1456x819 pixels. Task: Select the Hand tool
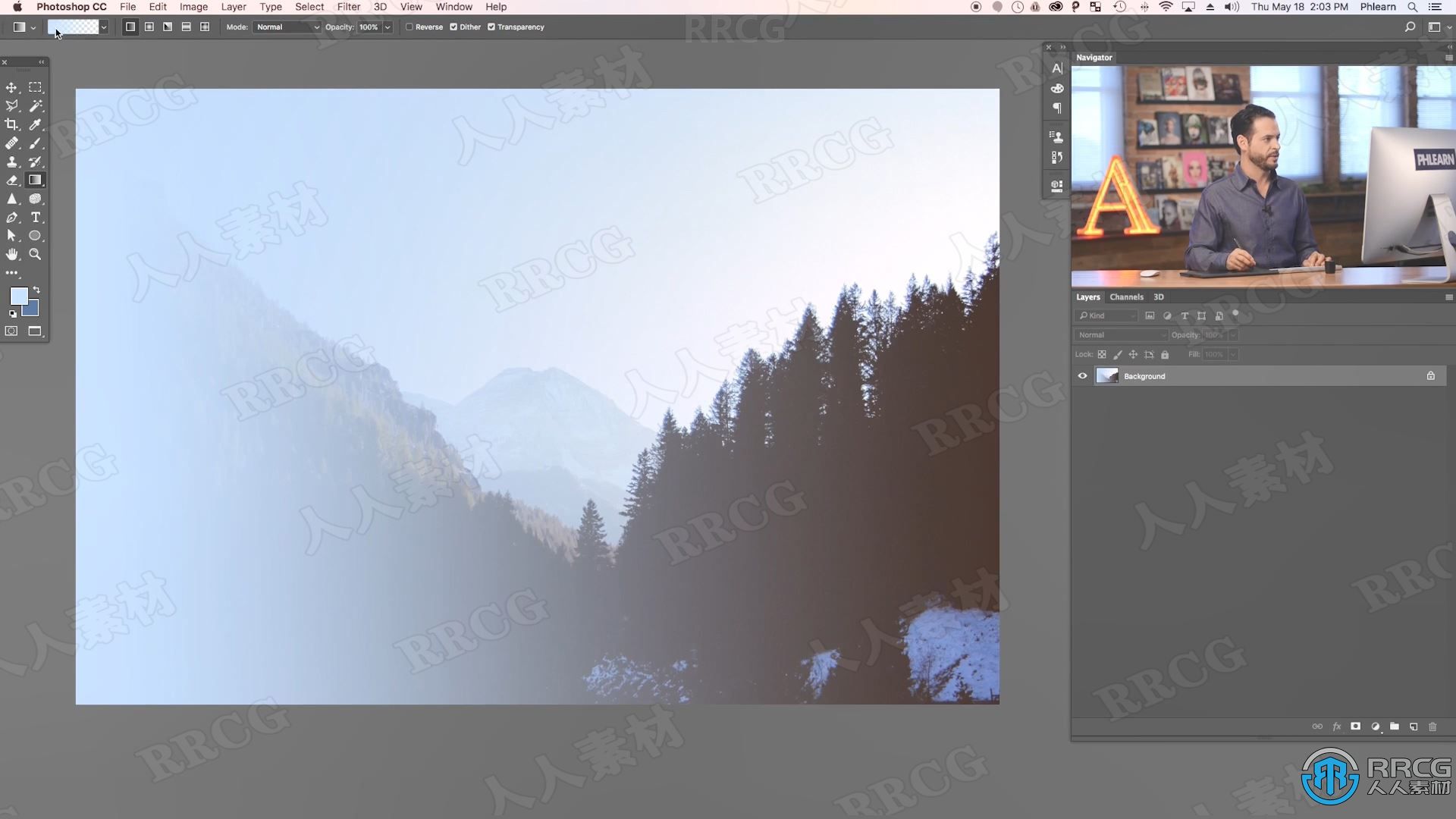coord(12,254)
